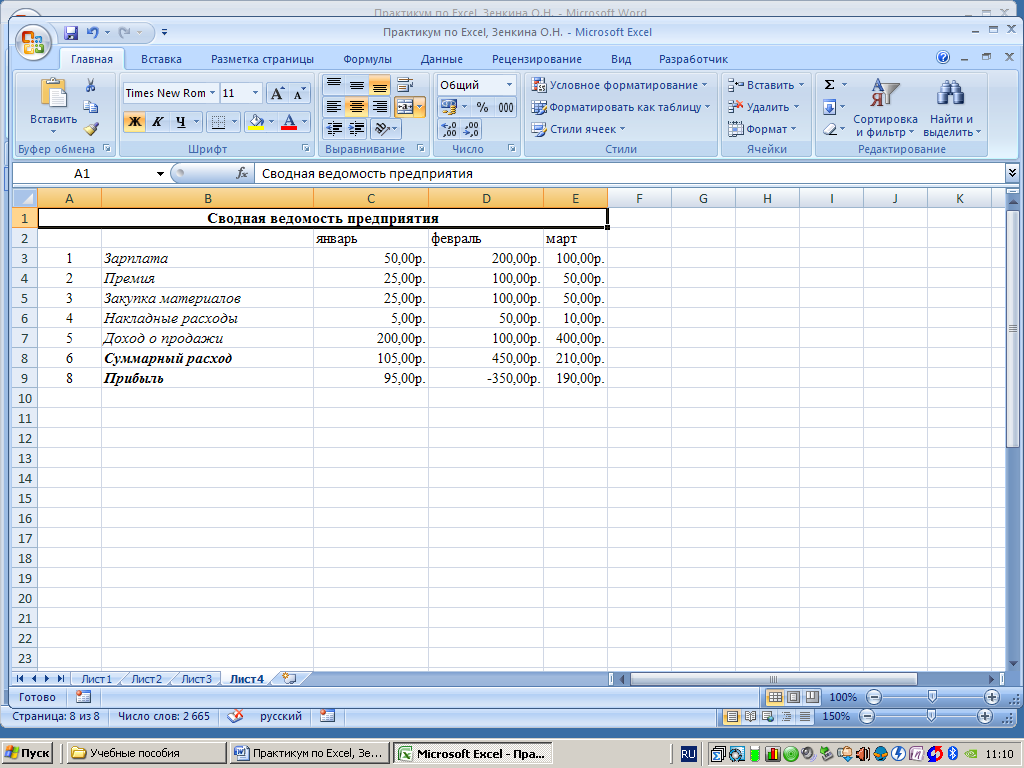The image size is (1024, 768).
Task: Apply the borders icon to the cell
Action: click(x=218, y=122)
